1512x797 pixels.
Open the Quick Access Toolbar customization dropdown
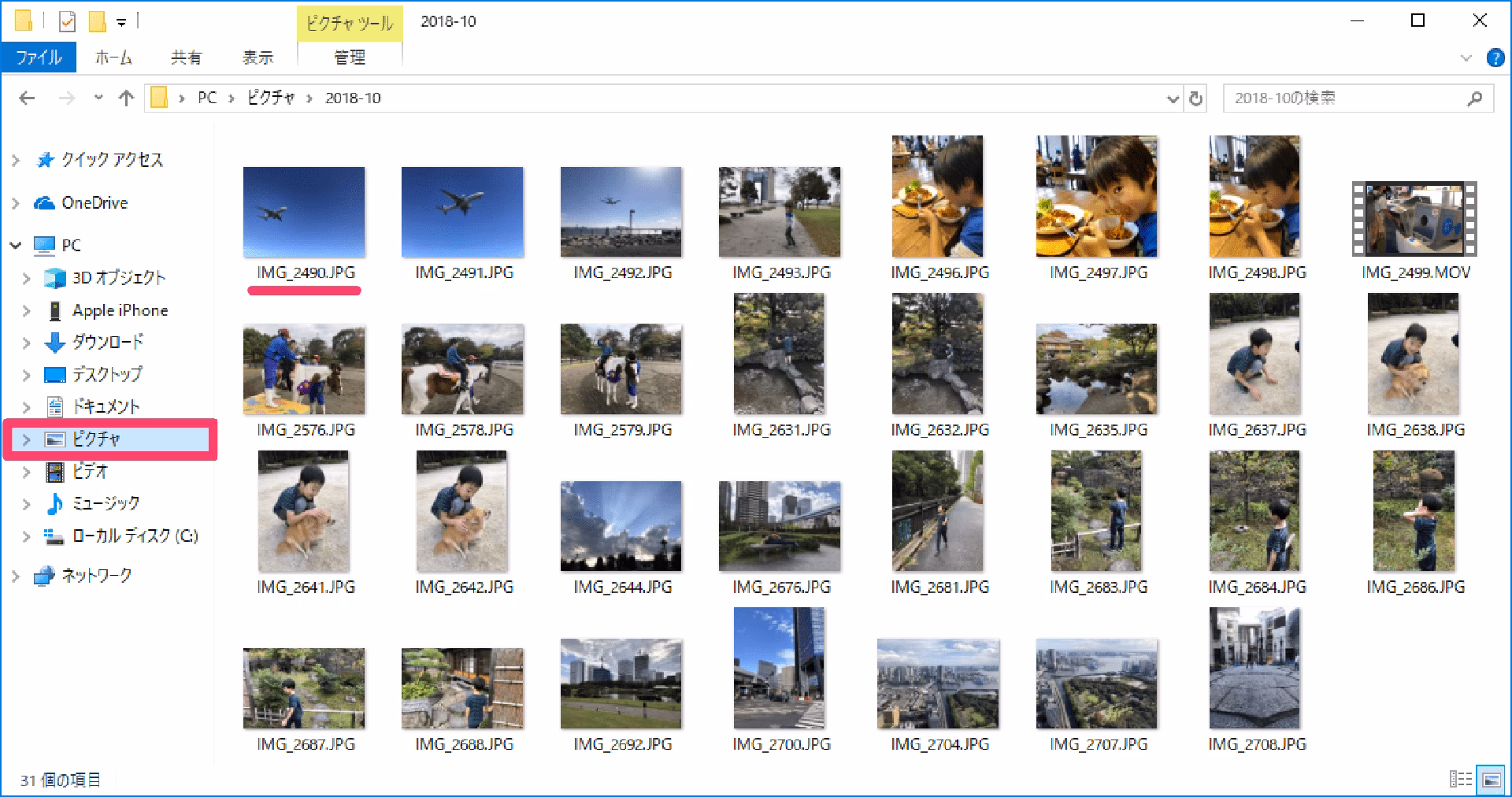pyautogui.click(x=120, y=20)
